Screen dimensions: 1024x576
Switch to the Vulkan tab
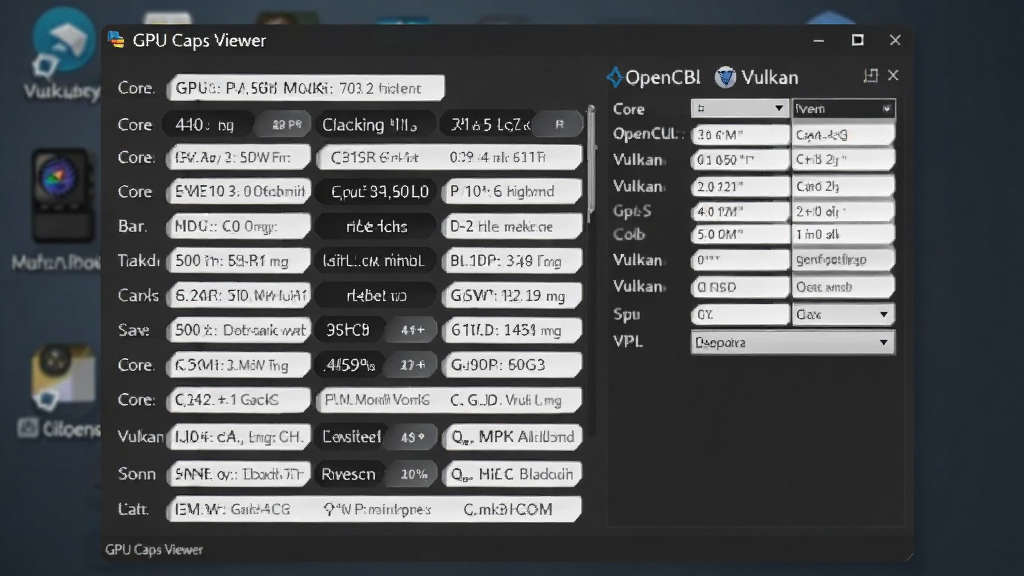click(756, 77)
